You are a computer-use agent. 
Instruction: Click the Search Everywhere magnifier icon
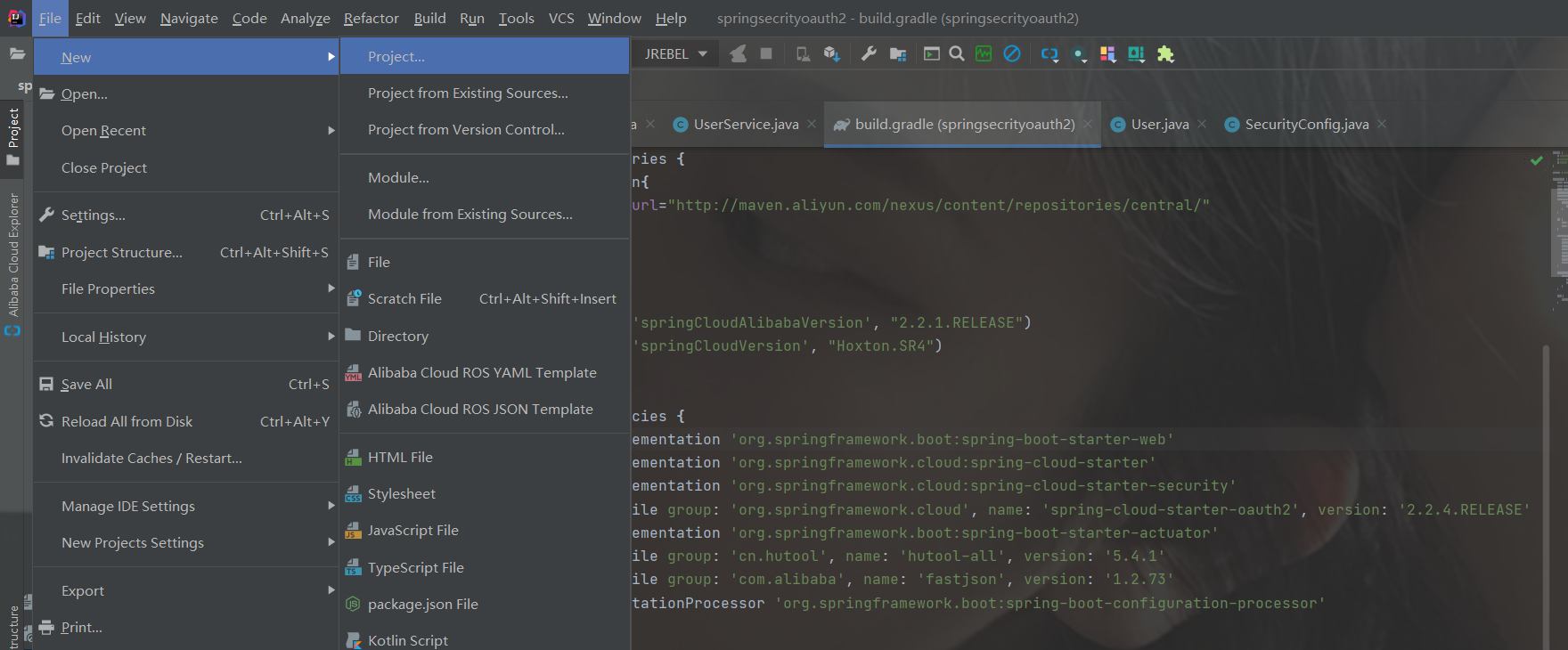(x=957, y=54)
